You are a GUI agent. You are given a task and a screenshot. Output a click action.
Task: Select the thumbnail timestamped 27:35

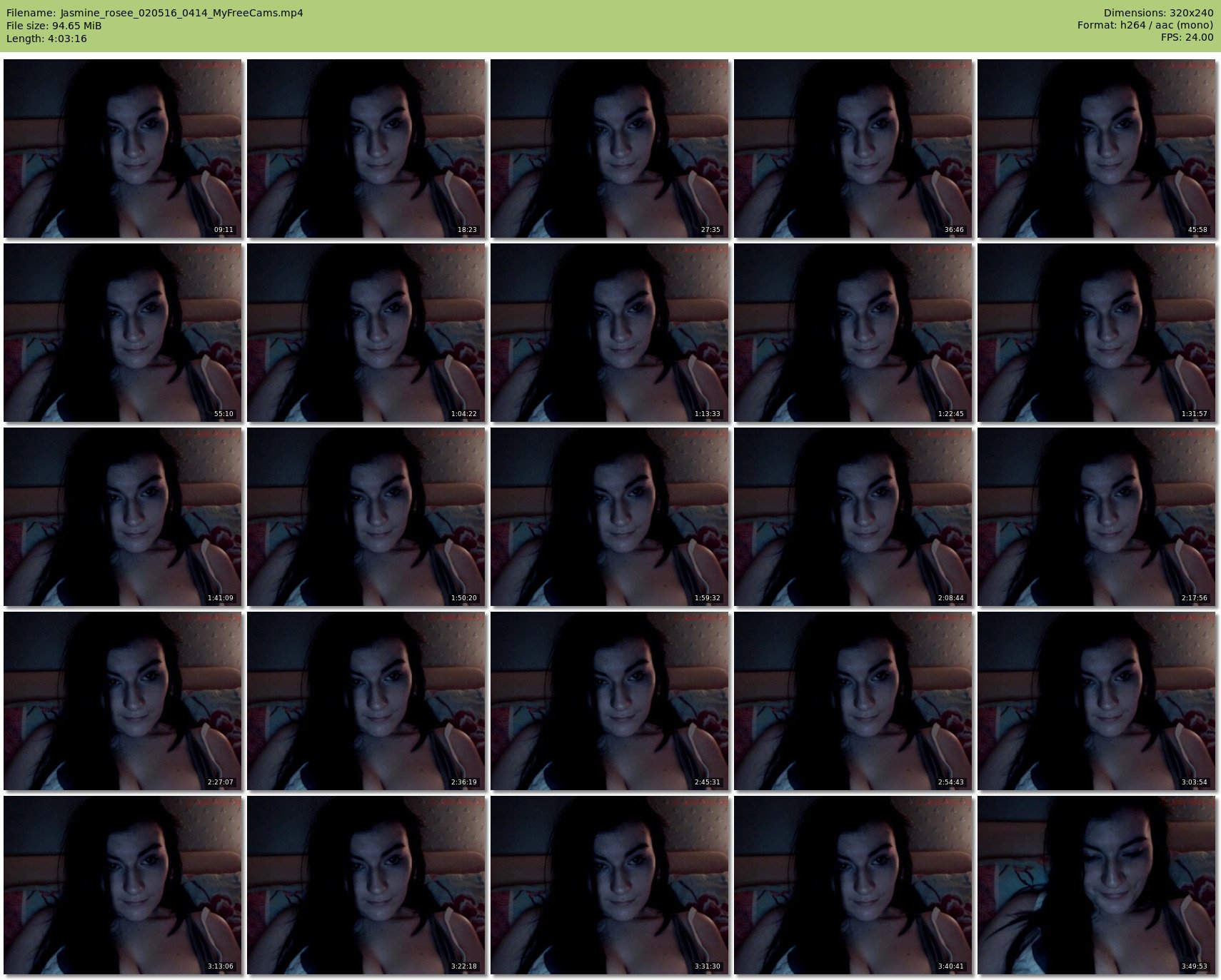(610, 148)
